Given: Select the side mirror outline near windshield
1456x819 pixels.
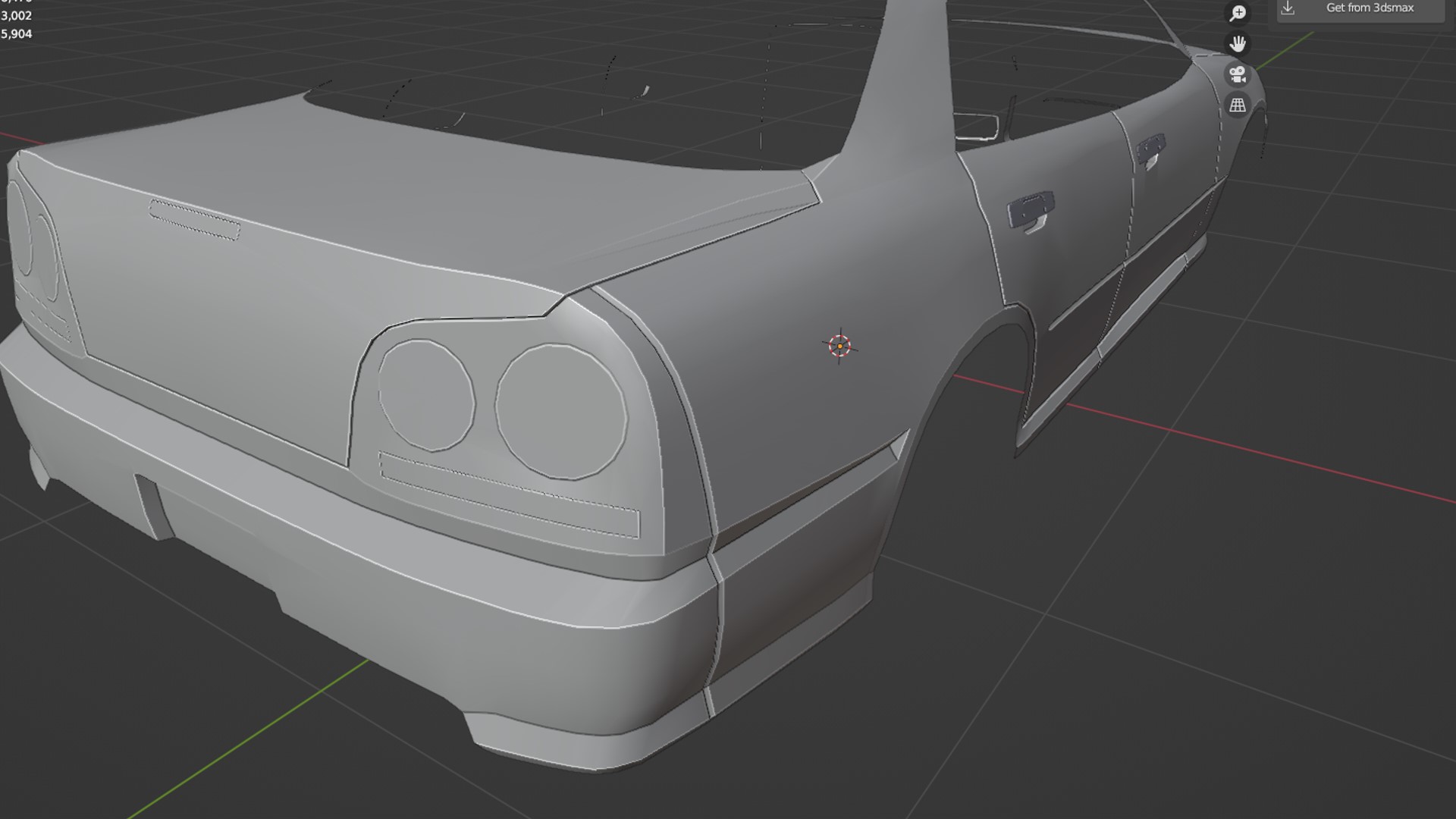Looking at the screenshot, I should pos(977,126).
